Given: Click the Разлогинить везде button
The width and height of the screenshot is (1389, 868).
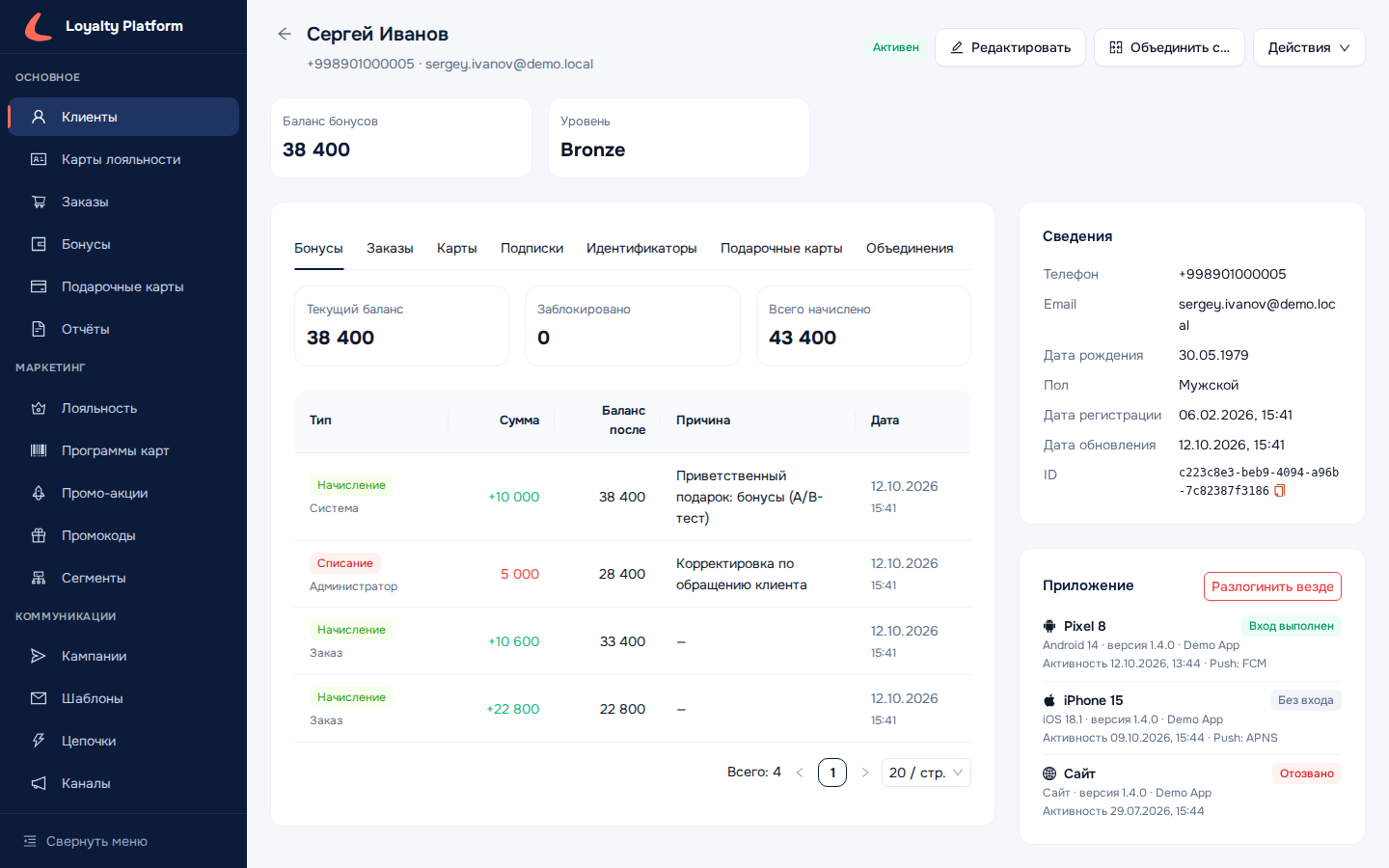Looking at the screenshot, I should click(x=1272, y=586).
